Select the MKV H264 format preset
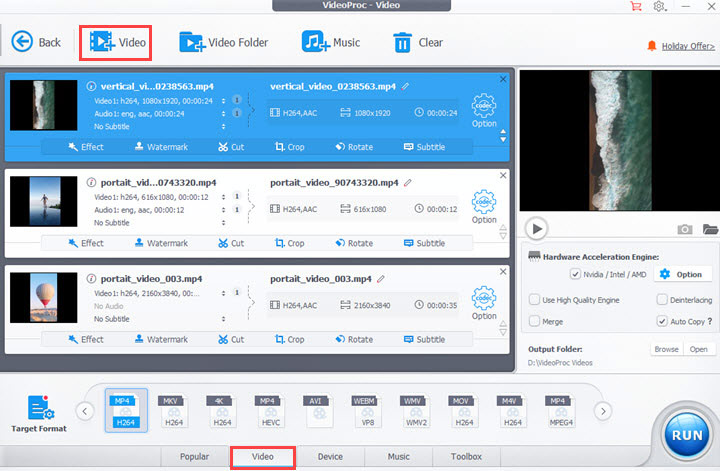 click(x=174, y=411)
